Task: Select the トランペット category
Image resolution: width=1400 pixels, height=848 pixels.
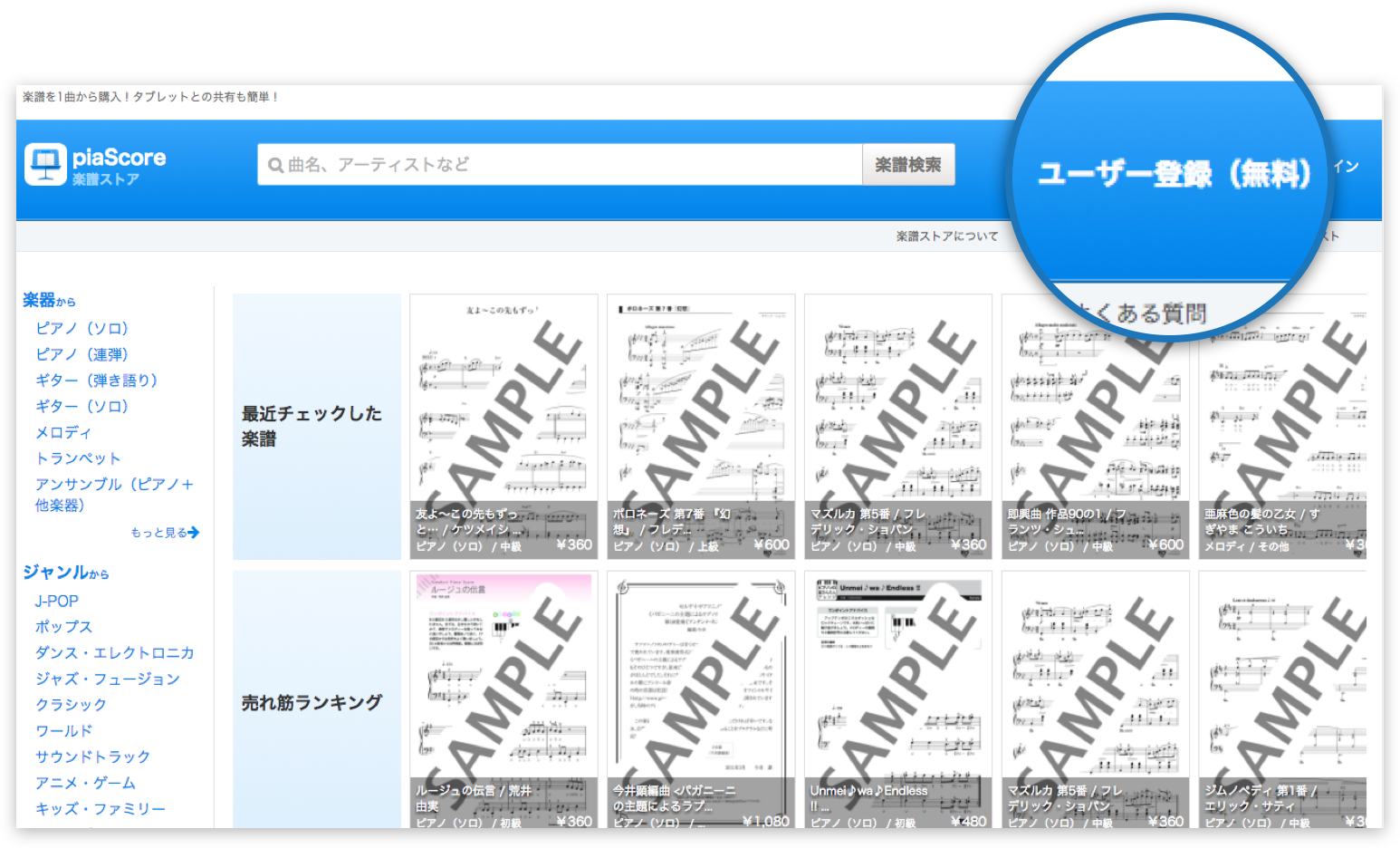Action: [x=78, y=458]
